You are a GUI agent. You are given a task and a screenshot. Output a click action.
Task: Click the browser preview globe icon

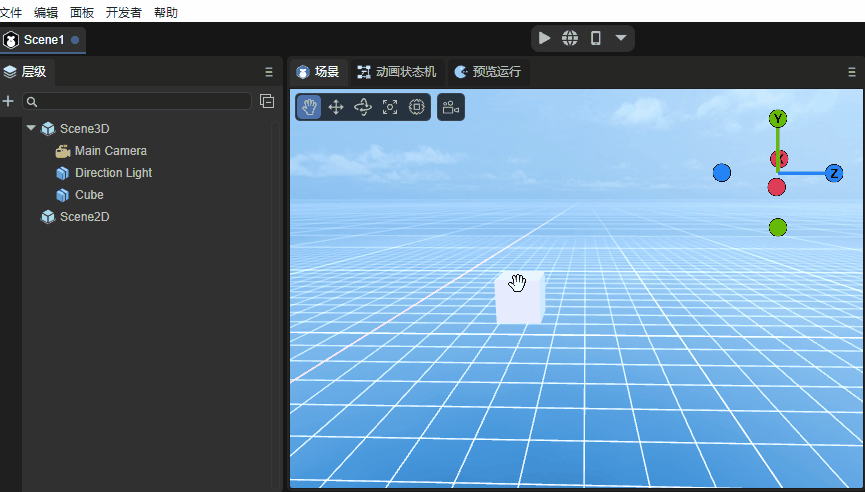(570, 38)
